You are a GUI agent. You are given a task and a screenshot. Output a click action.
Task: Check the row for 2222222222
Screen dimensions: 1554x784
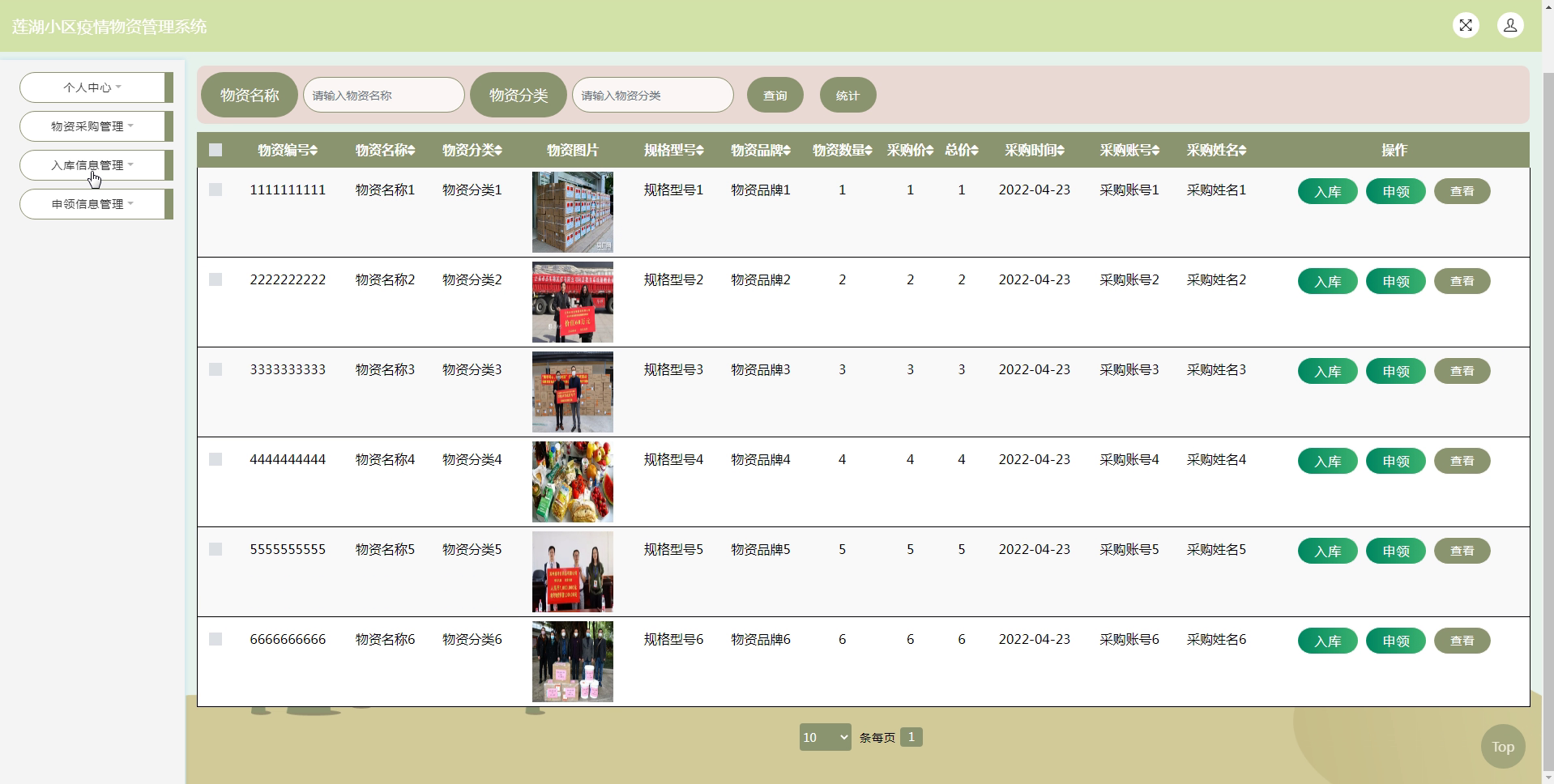216,279
